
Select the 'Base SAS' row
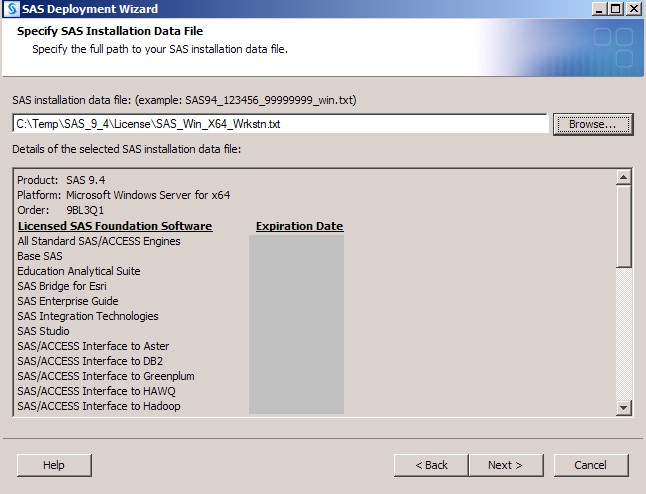pos(40,256)
